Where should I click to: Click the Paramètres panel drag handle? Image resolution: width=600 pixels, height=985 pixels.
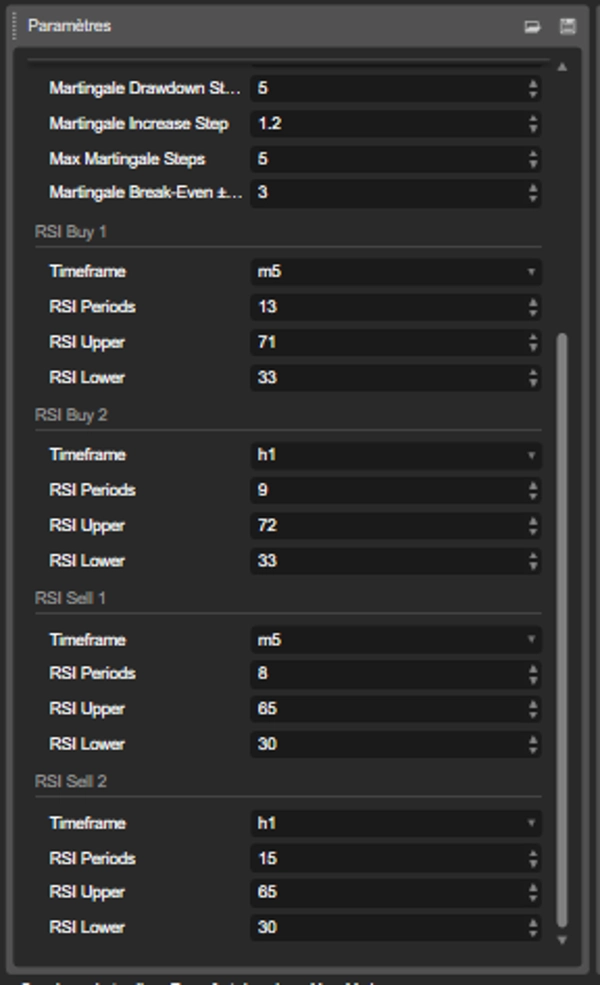pyautogui.click(x=15, y=26)
